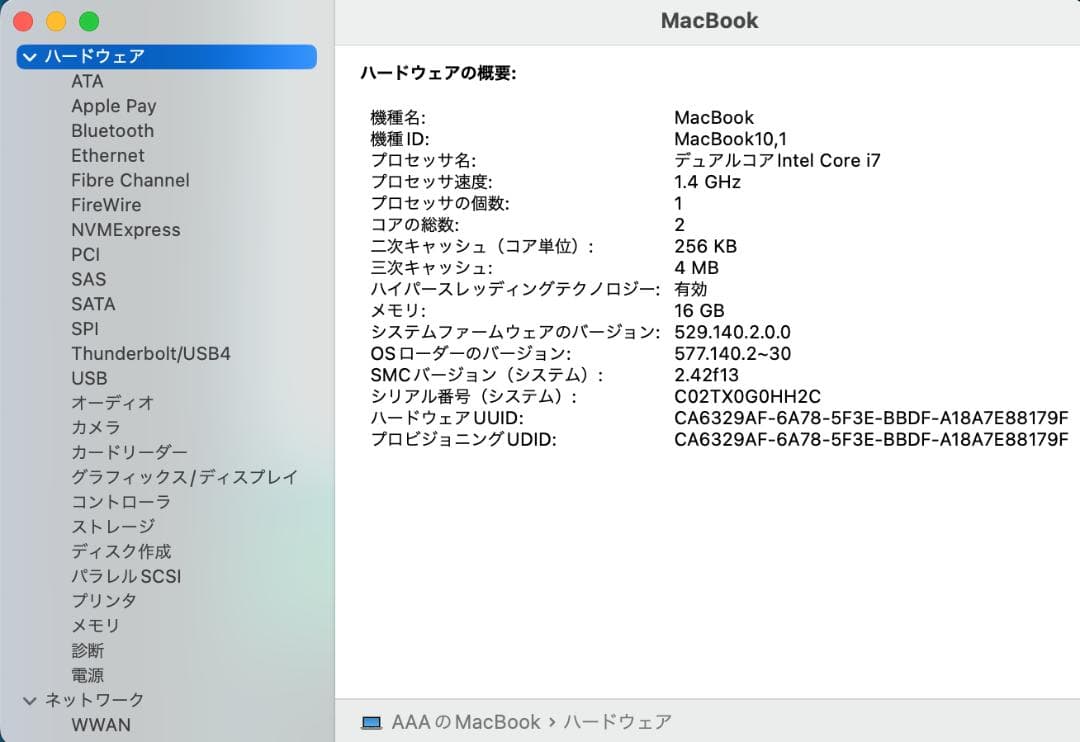This screenshot has height=742, width=1080.
Task: Click the 4 MB cache value
Action: pyautogui.click(x=696, y=268)
